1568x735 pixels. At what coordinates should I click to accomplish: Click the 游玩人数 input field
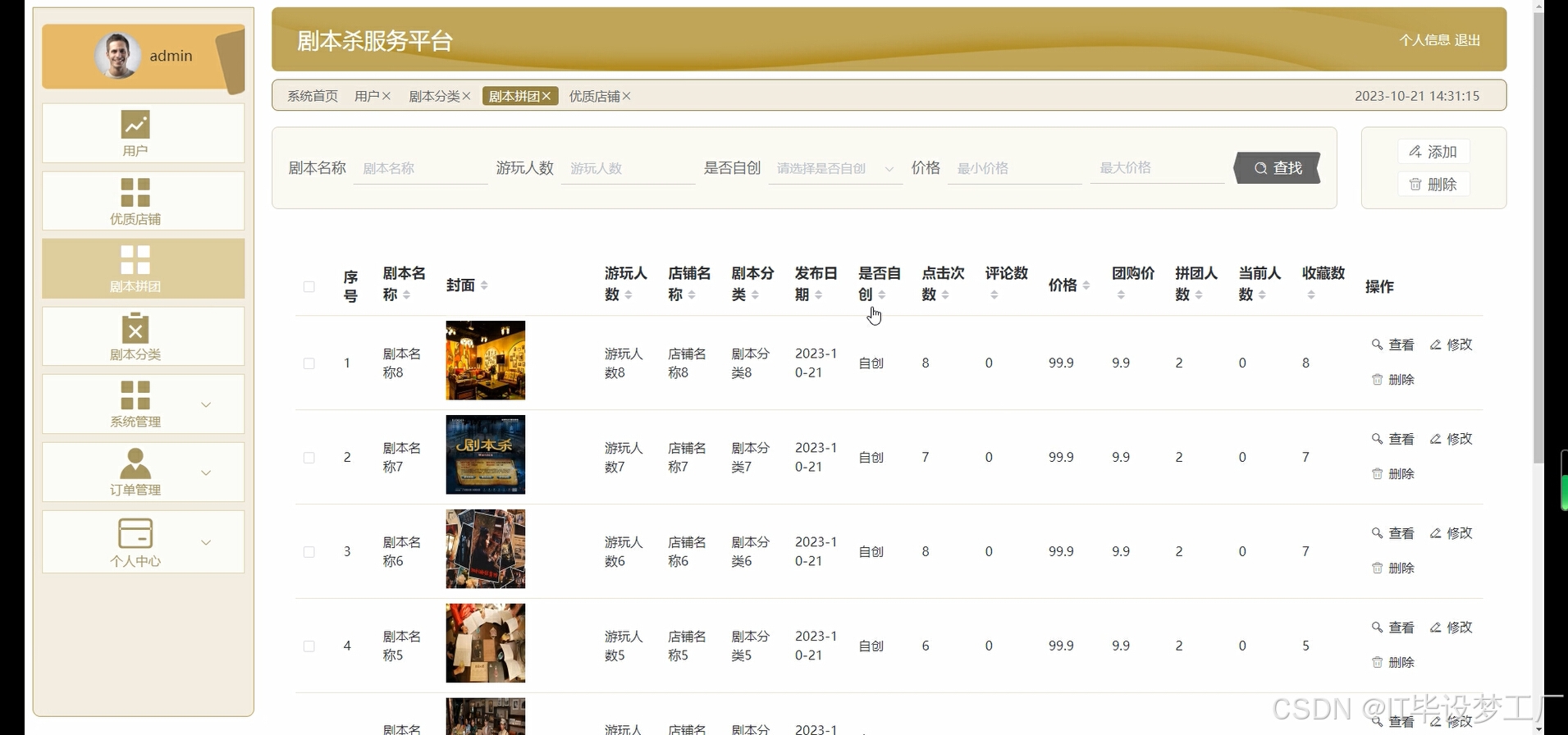coord(629,168)
